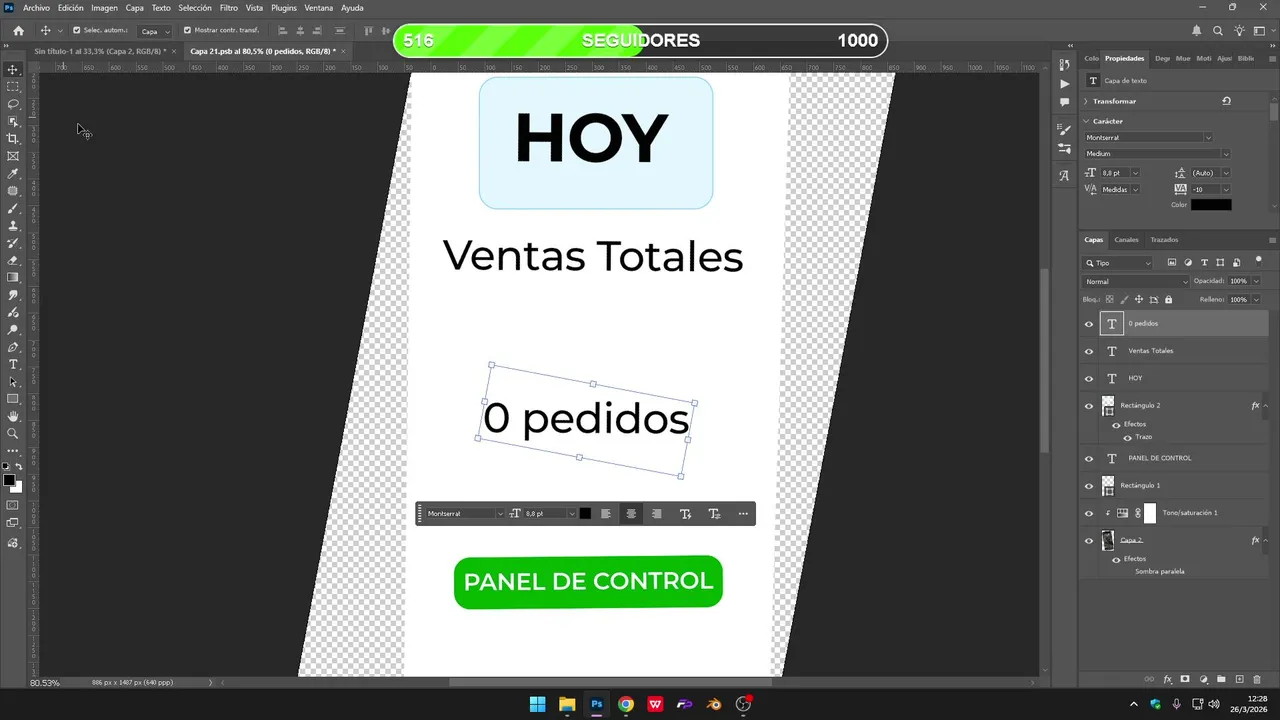Click the notifications bell icon

[1197, 31]
